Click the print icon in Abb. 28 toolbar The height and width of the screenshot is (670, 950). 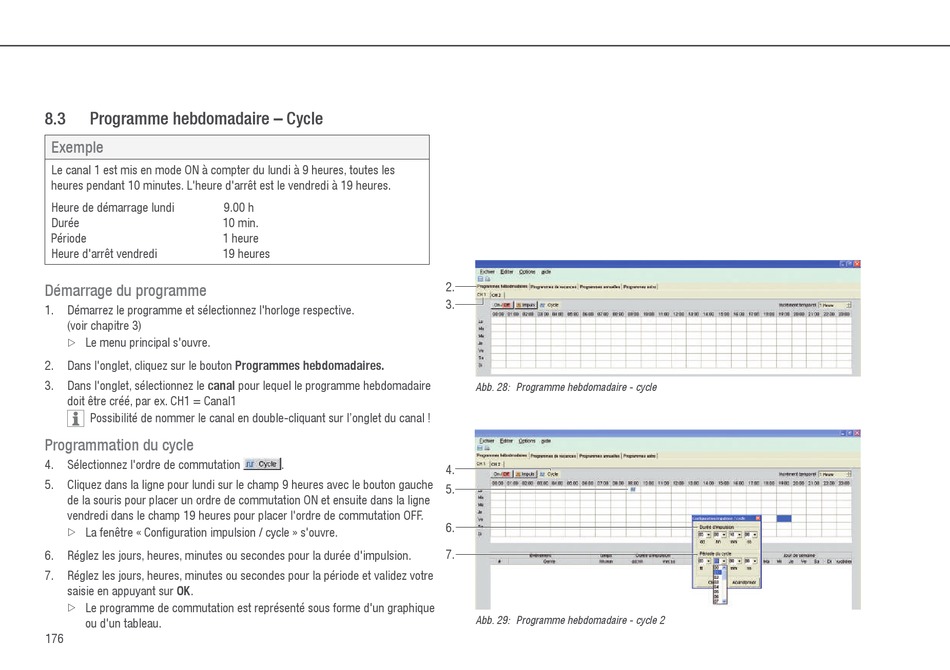pos(487,279)
